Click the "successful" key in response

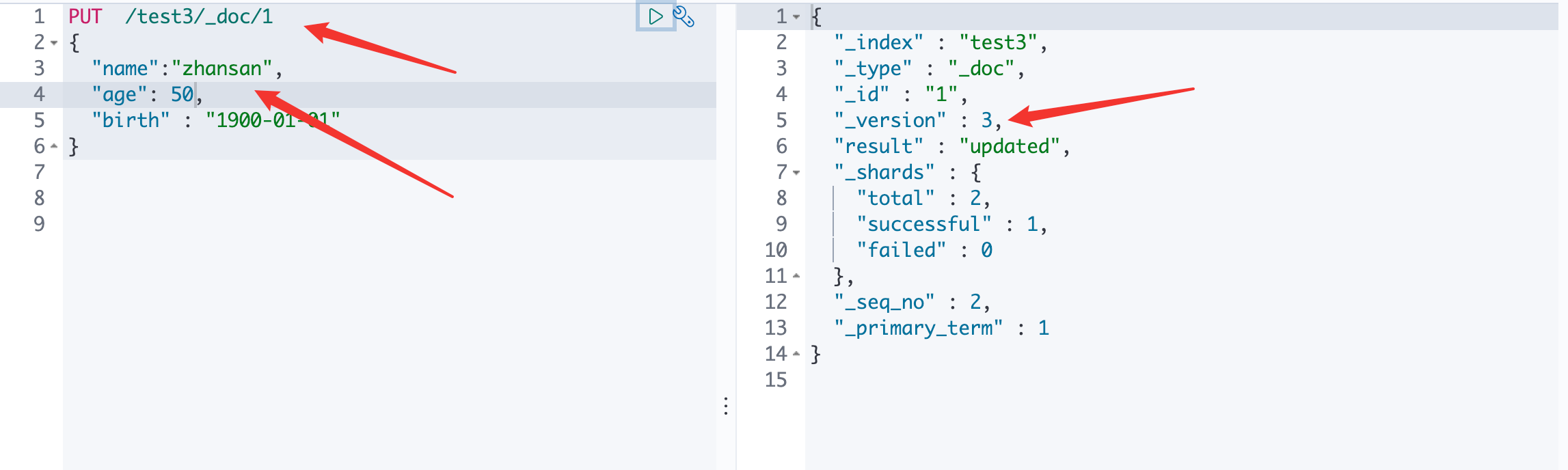pyautogui.click(x=923, y=224)
